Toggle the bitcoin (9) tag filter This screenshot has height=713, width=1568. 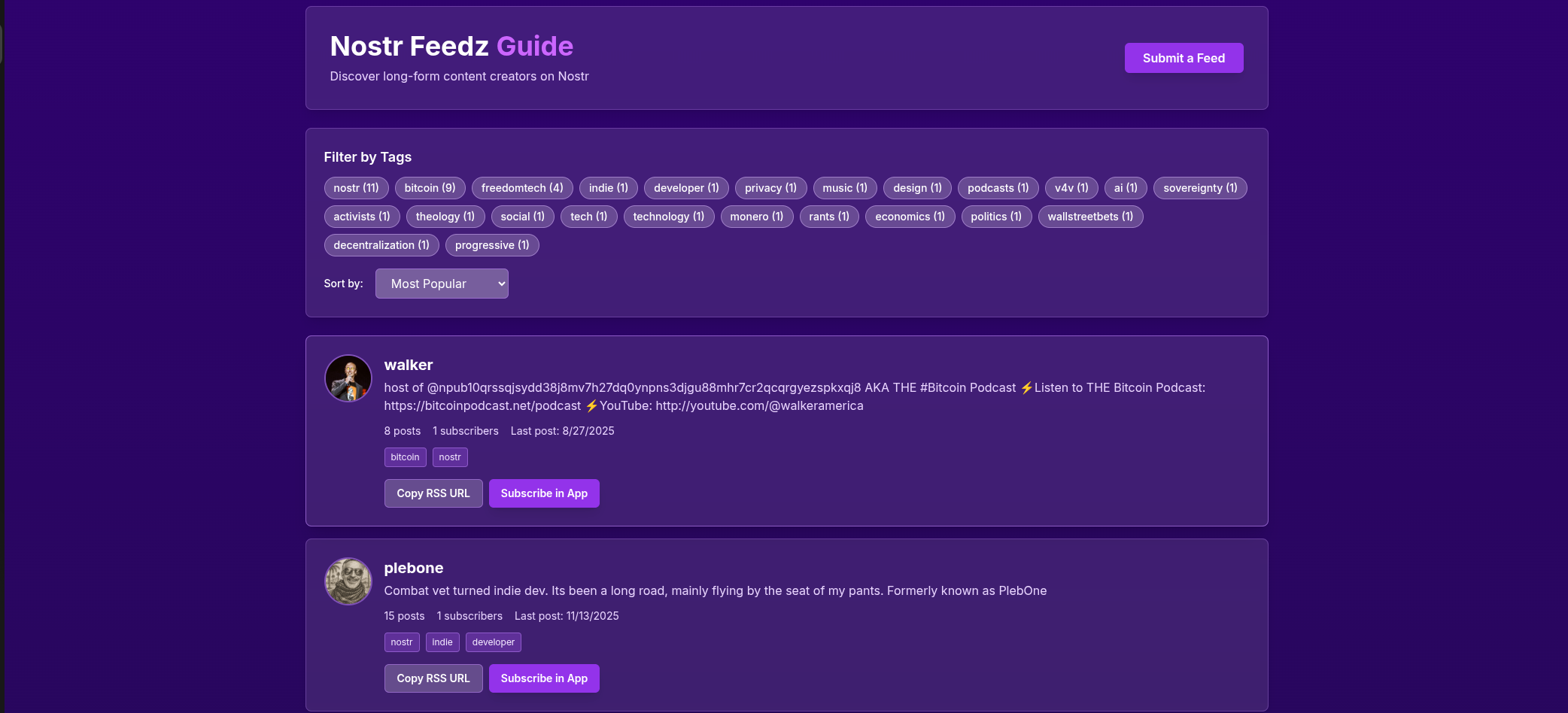coord(430,188)
